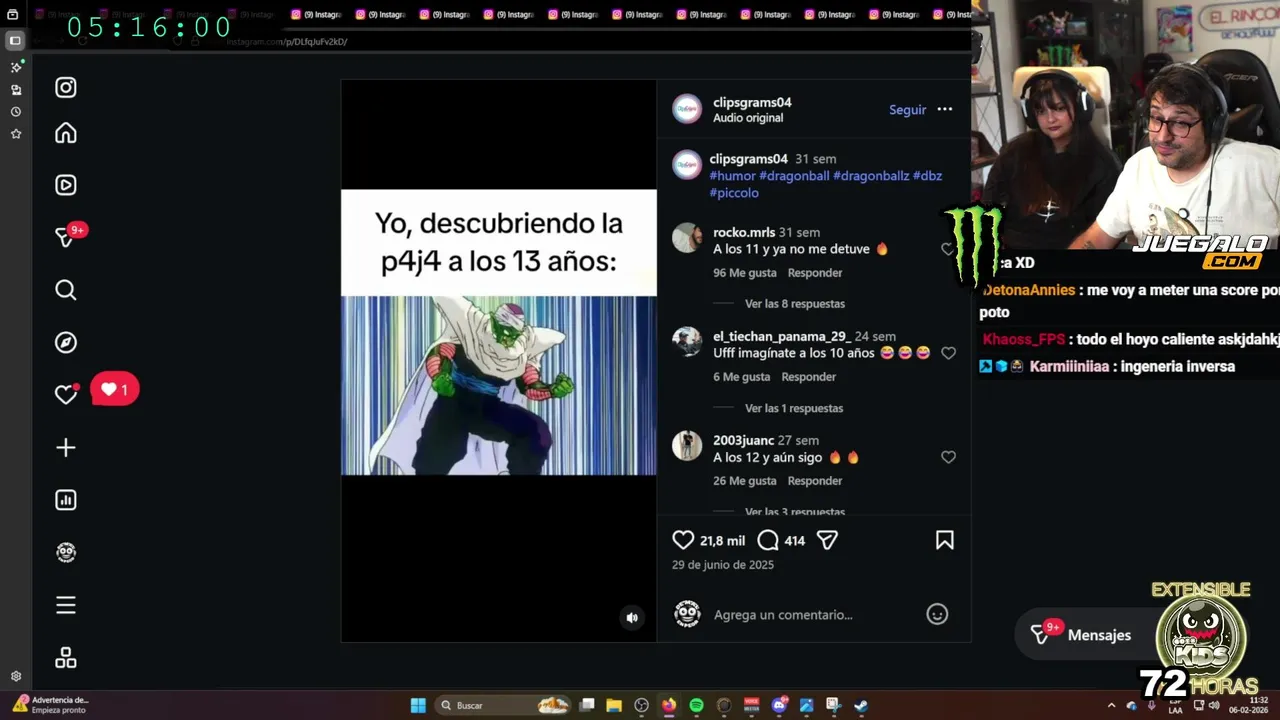
Task: Open the #dragonballz hashtag
Action: (871, 176)
